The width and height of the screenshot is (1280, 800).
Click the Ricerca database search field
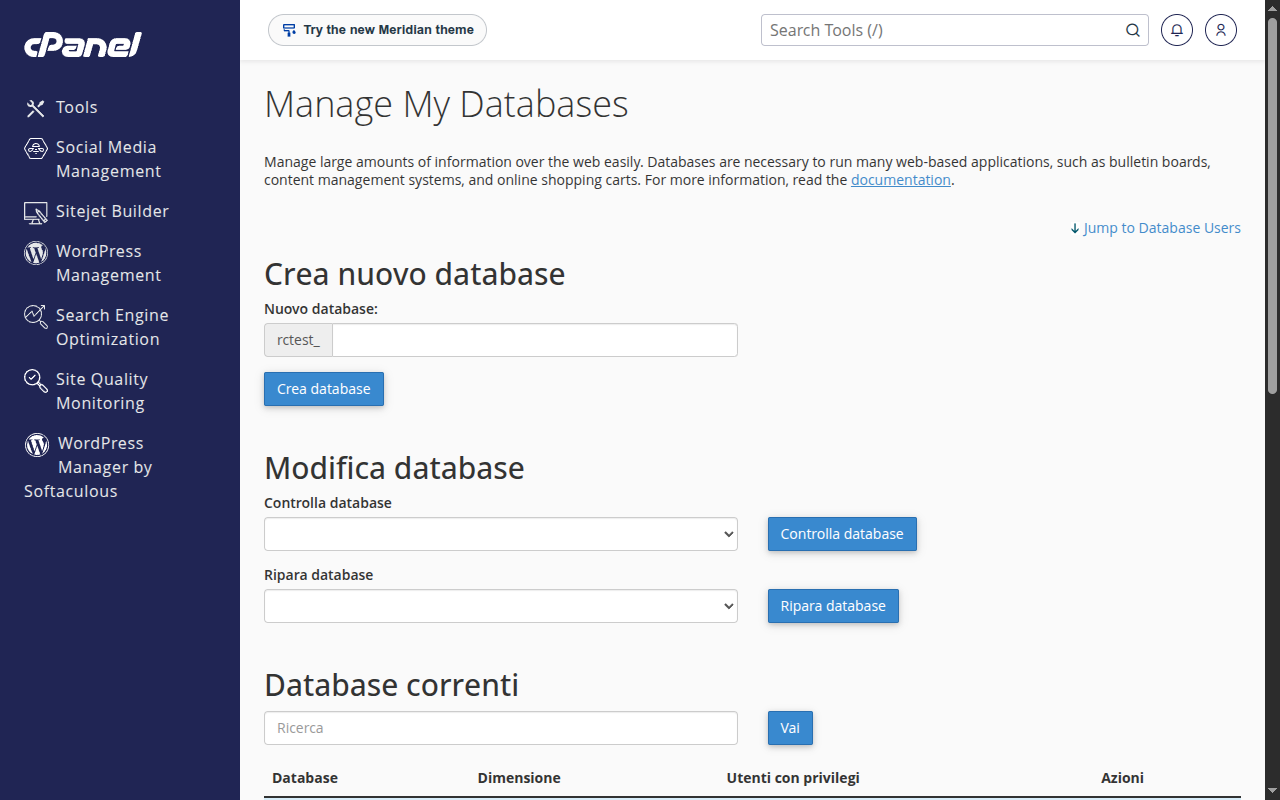[x=501, y=728]
